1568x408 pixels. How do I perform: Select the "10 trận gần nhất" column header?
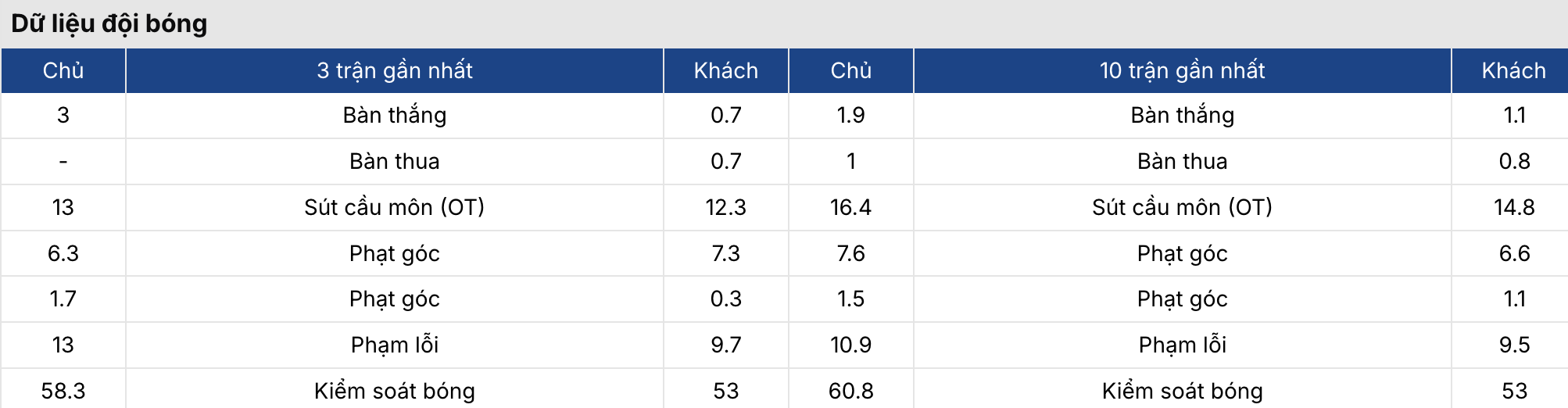tap(1182, 70)
